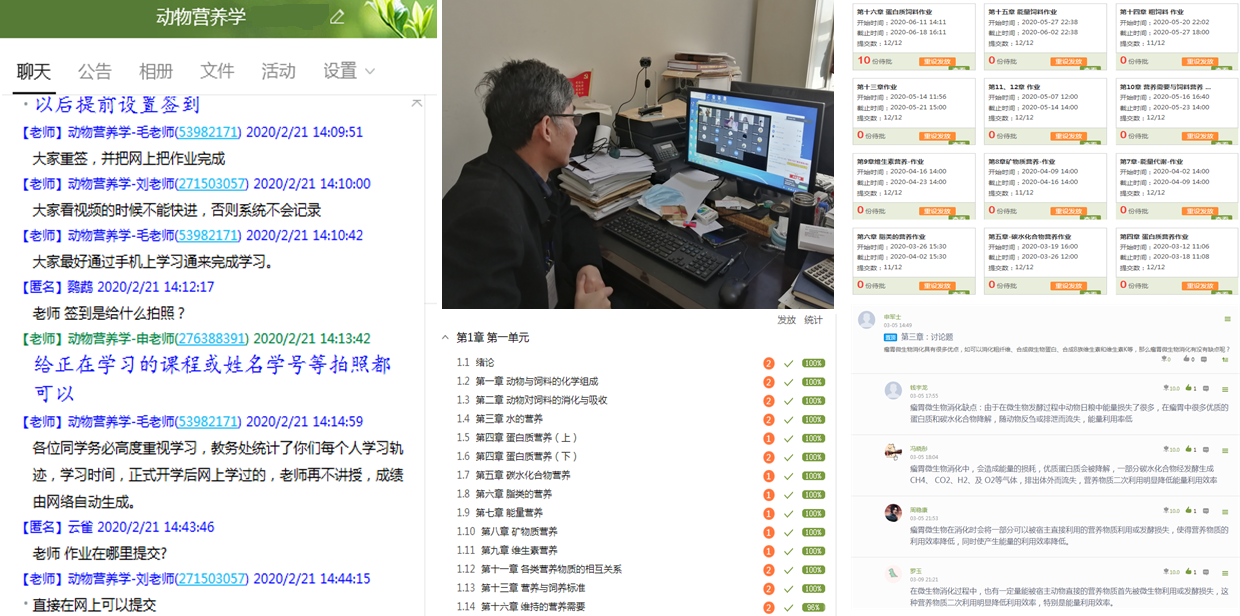
Task: Click the 96% progress indicator for 1.14
Action: point(813,607)
